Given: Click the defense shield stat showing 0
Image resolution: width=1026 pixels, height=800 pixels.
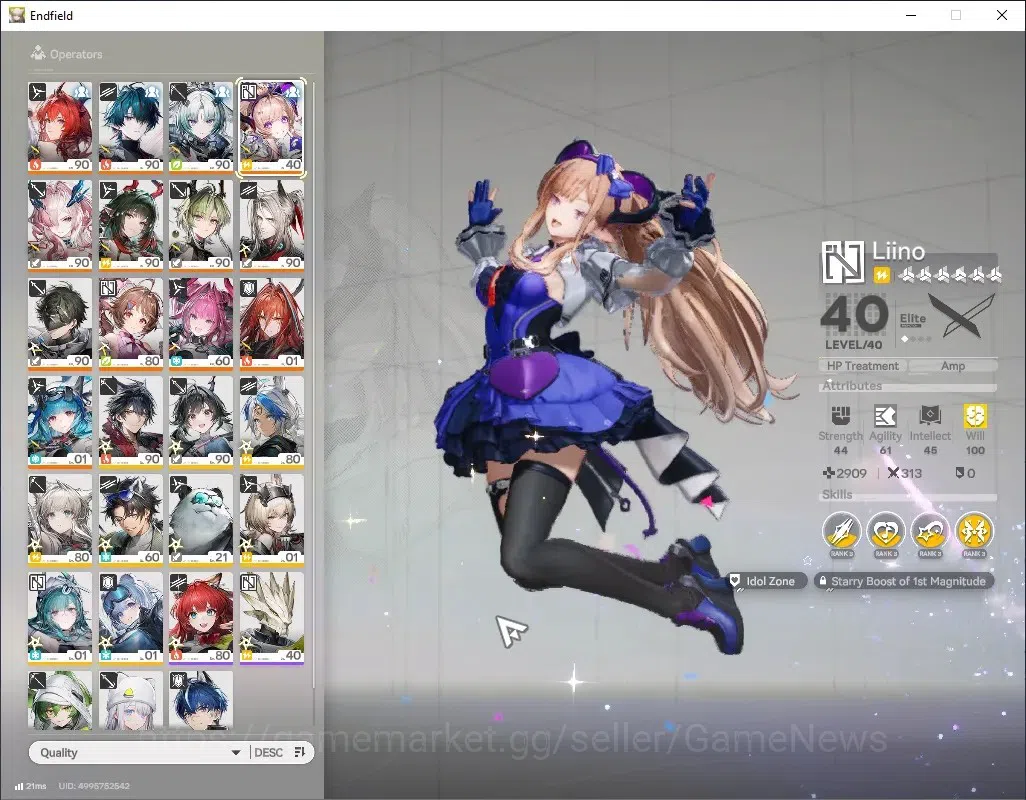Looking at the screenshot, I should coord(965,473).
